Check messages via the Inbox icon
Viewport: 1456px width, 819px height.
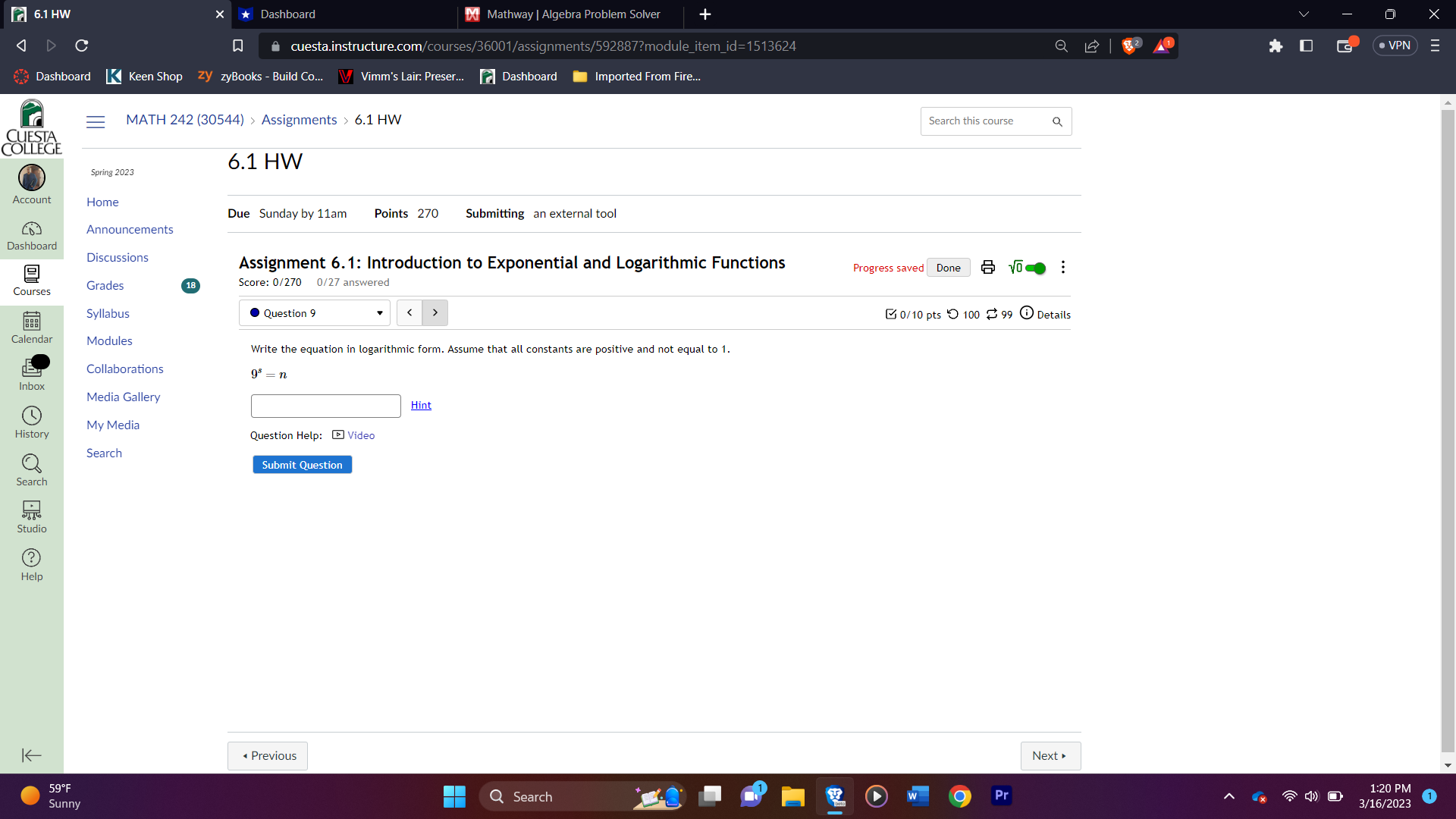click(x=31, y=371)
